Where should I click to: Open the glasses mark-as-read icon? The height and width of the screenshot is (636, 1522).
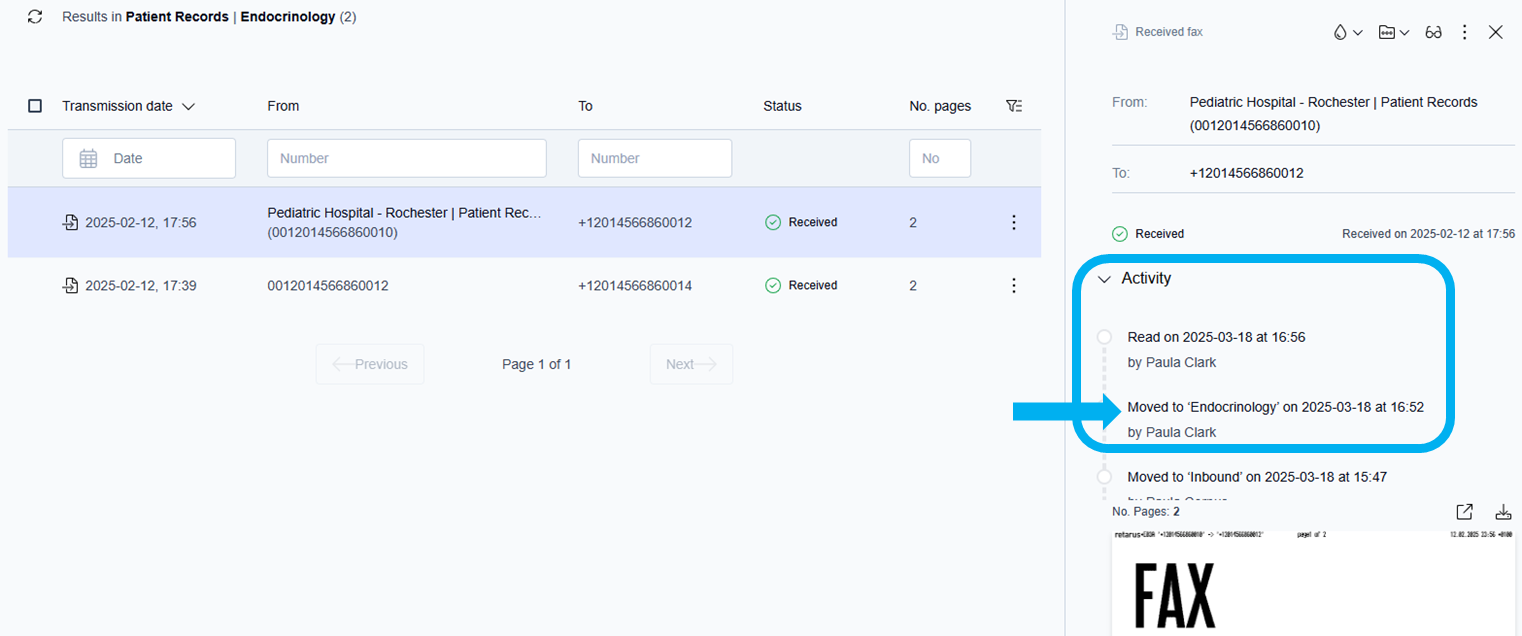pos(1433,32)
